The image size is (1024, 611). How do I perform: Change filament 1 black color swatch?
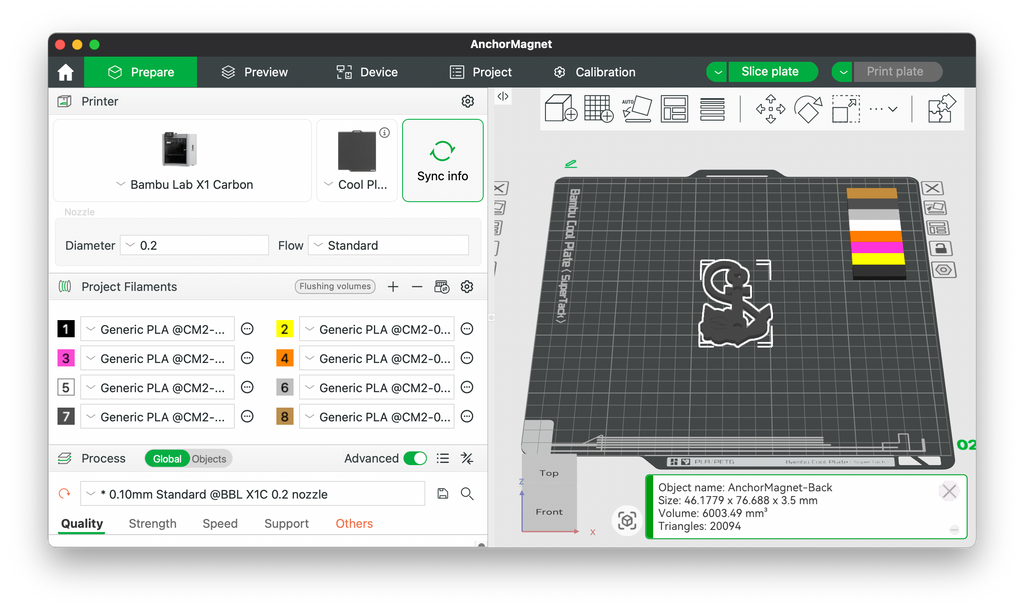[66, 329]
